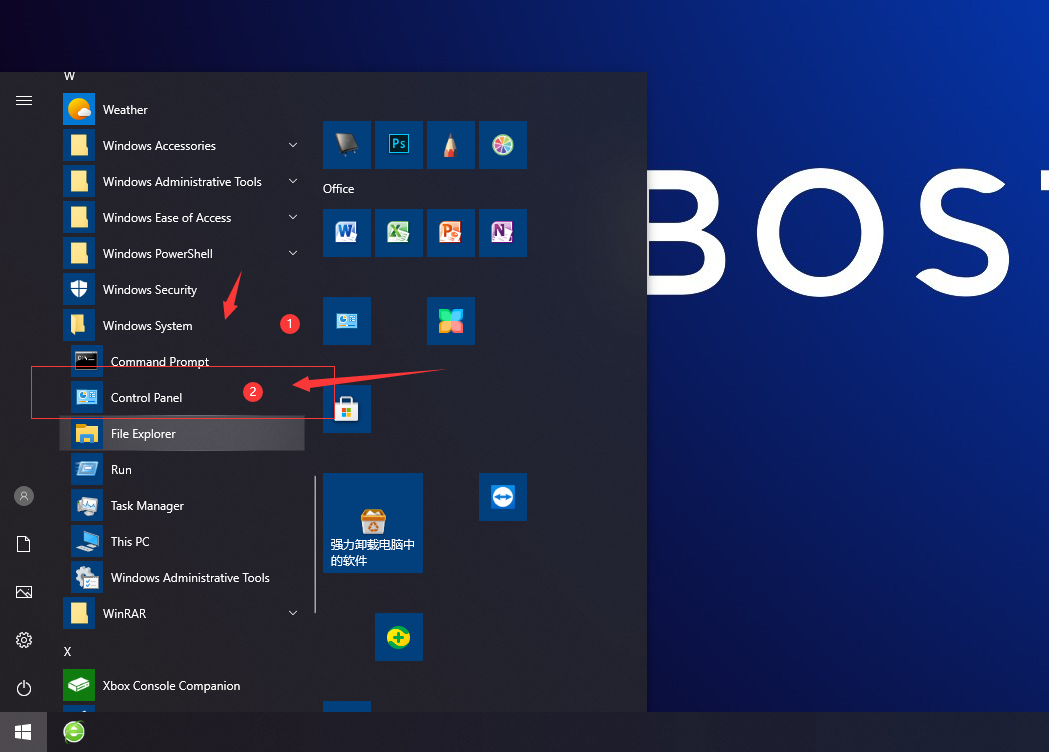Expand the Windows Ease of Access chevron
This screenshot has height=752, width=1049.
pyautogui.click(x=292, y=217)
